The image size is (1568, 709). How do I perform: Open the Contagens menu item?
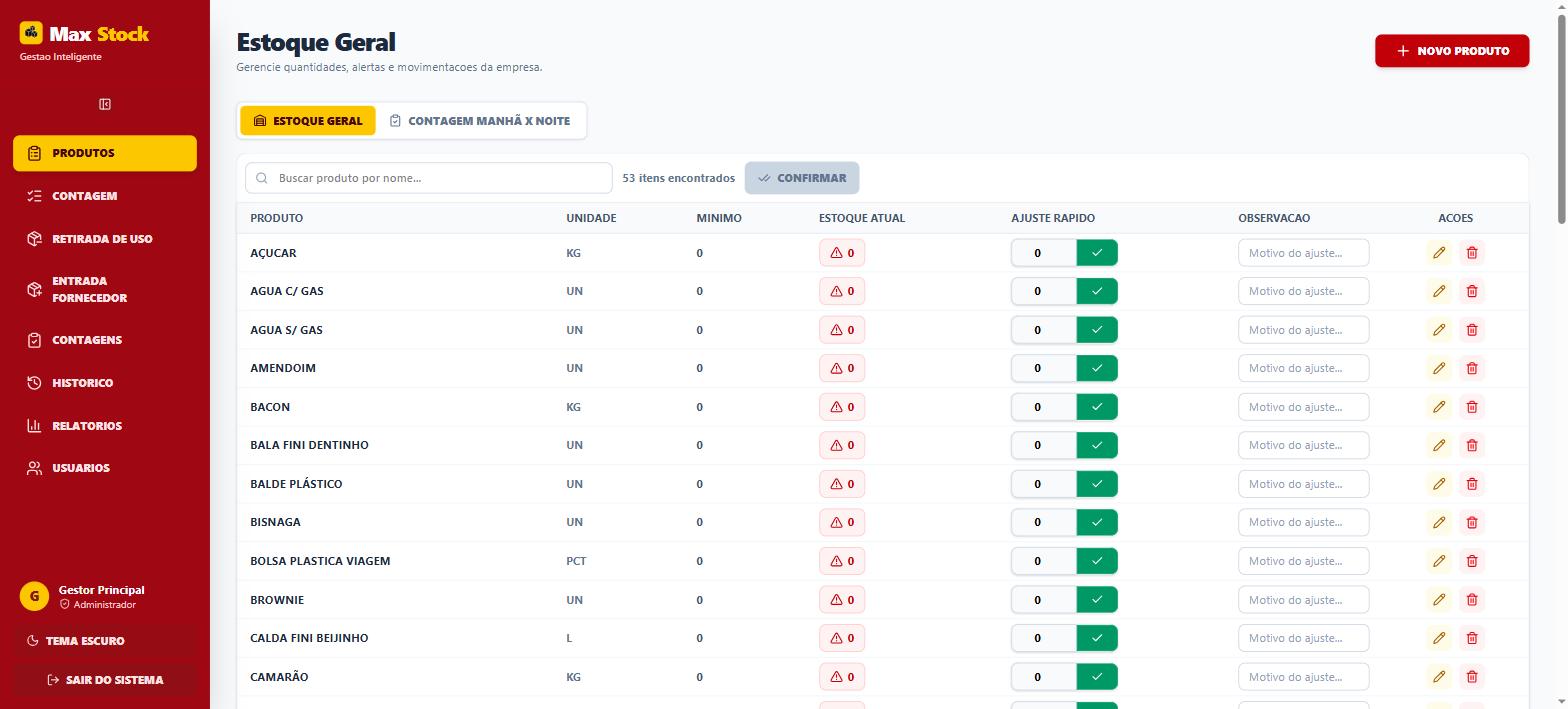tap(105, 340)
